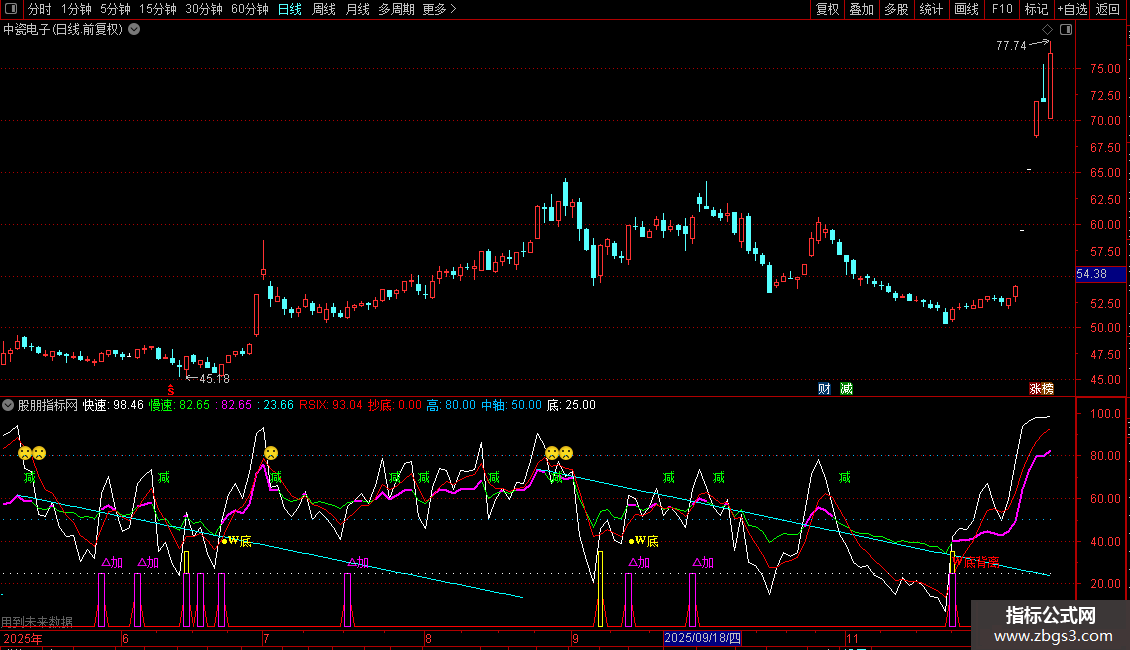Click the +自选 button
The width and height of the screenshot is (1130, 650).
tap(1072, 9)
